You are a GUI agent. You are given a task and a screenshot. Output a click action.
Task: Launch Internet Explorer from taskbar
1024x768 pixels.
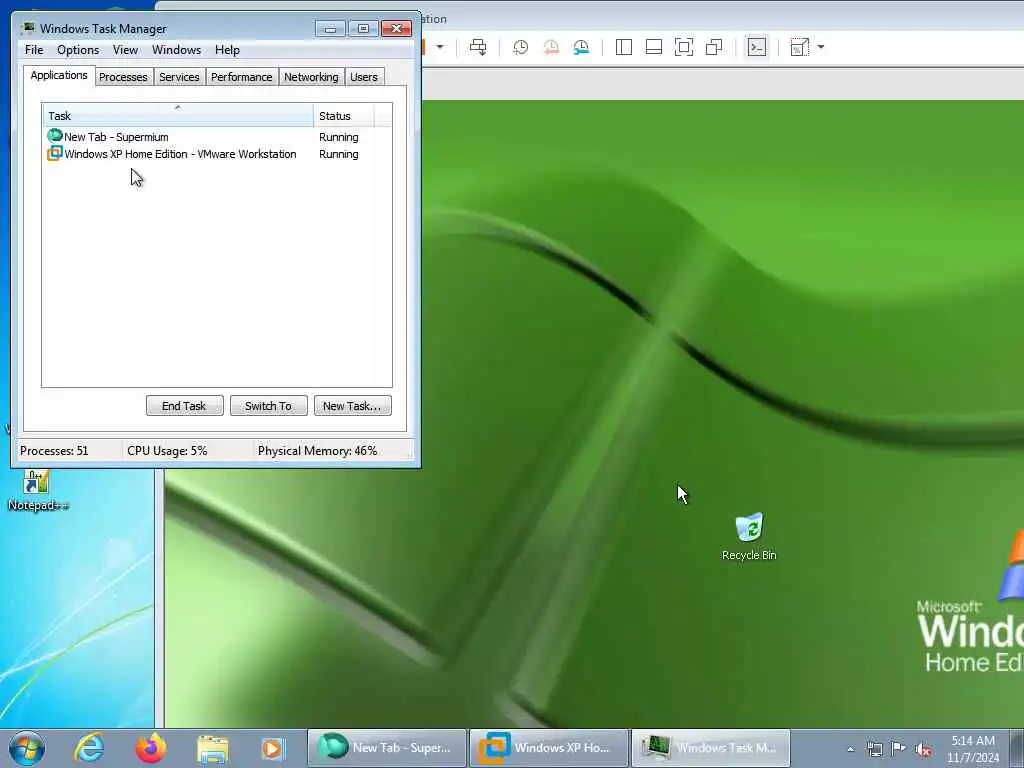tap(89, 748)
